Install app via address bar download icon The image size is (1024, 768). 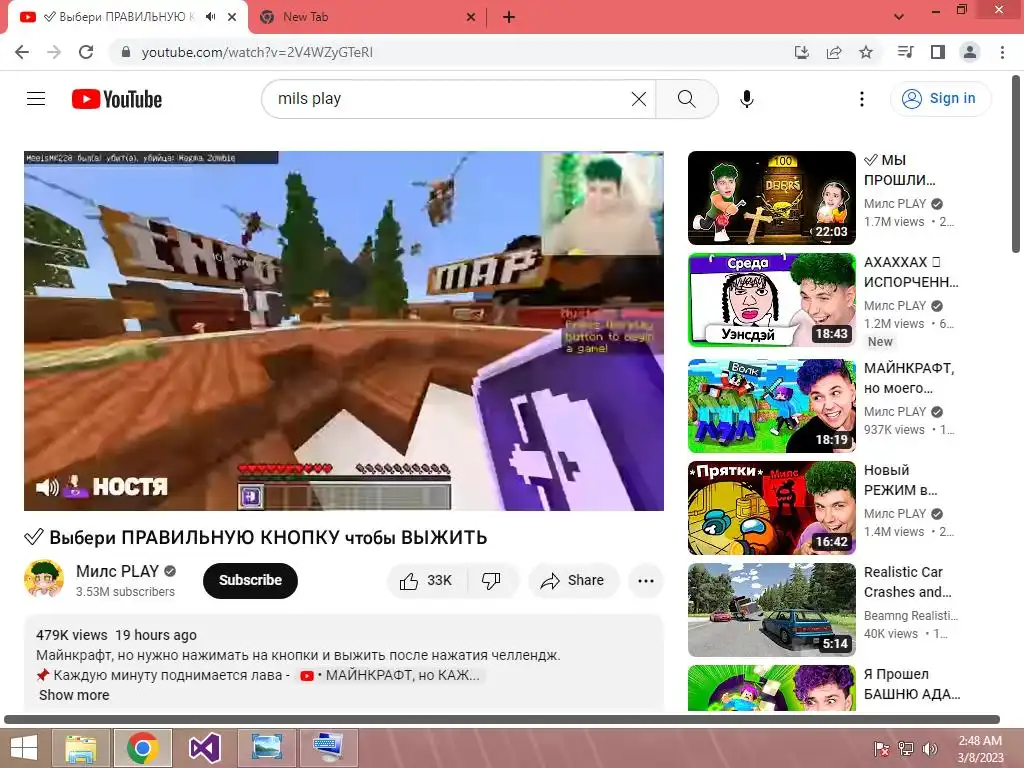[x=801, y=52]
